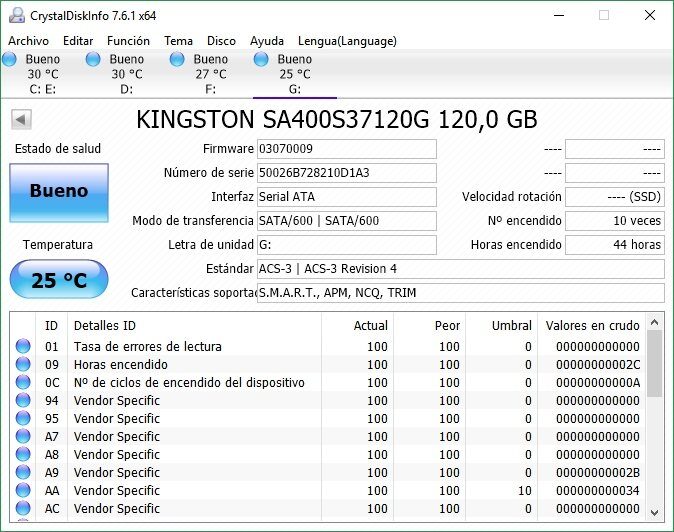Open the Tema menu

(178, 41)
